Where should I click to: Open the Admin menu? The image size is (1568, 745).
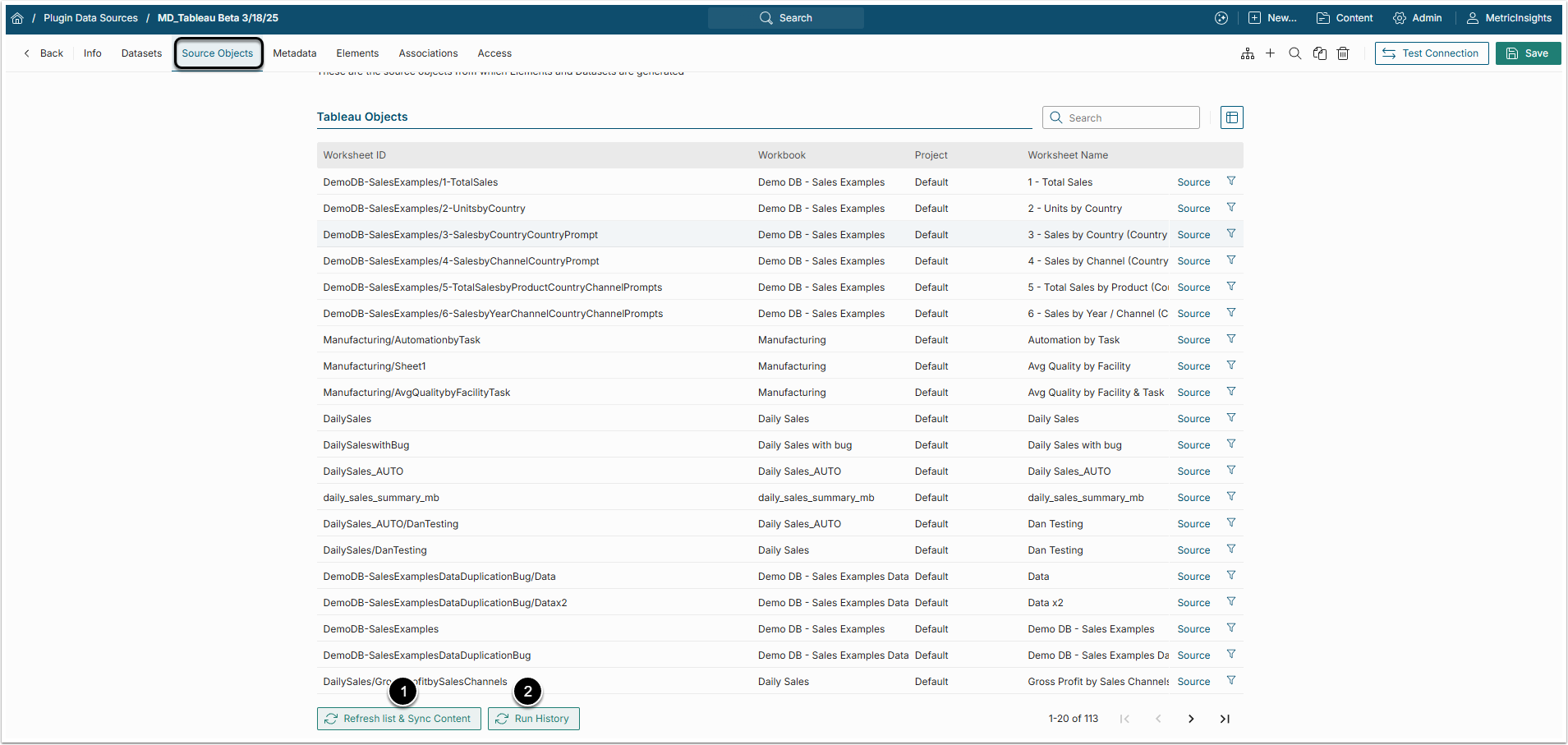coord(1418,18)
